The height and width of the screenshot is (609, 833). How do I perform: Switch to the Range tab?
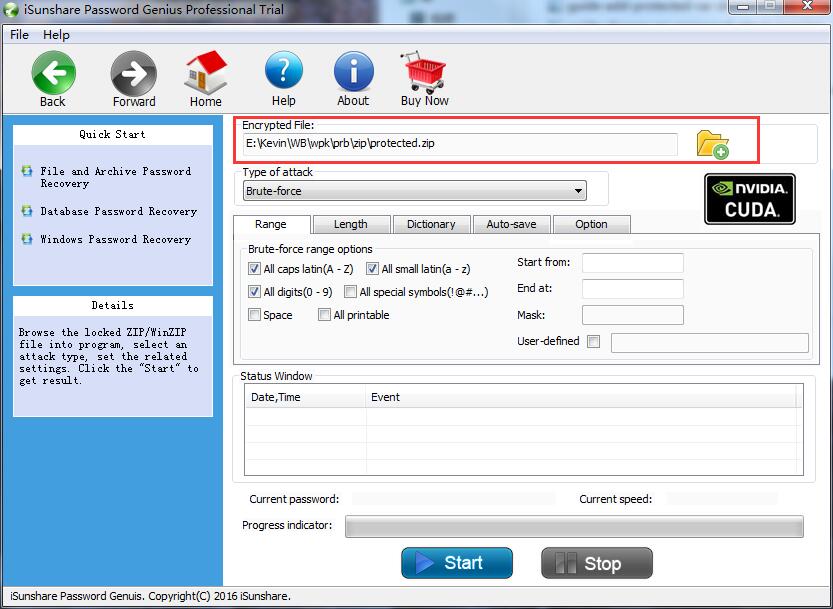coord(271,224)
